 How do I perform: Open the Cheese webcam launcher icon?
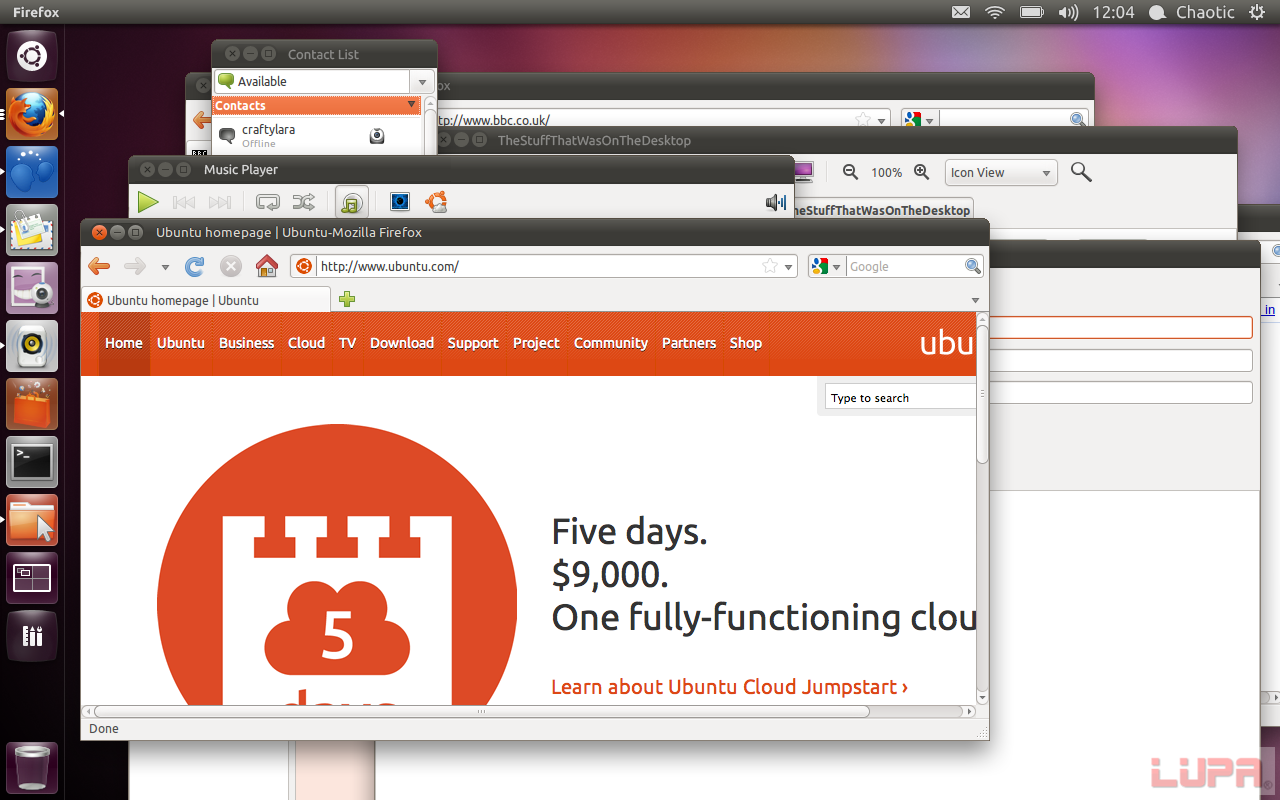pyautogui.click(x=32, y=288)
